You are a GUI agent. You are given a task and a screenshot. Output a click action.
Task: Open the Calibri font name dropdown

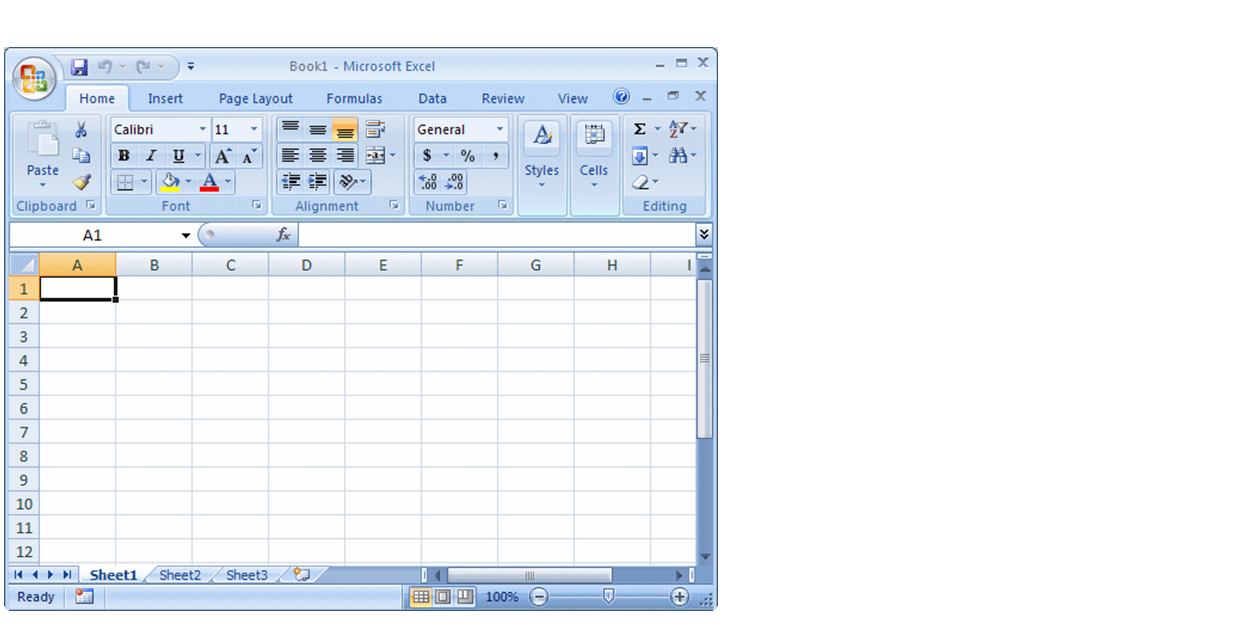[202, 130]
